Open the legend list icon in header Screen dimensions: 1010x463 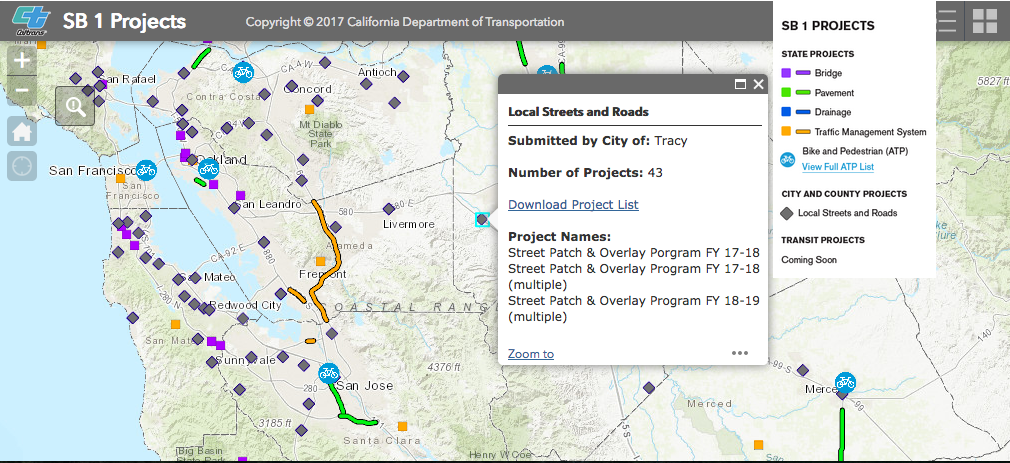pyautogui.click(x=948, y=21)
